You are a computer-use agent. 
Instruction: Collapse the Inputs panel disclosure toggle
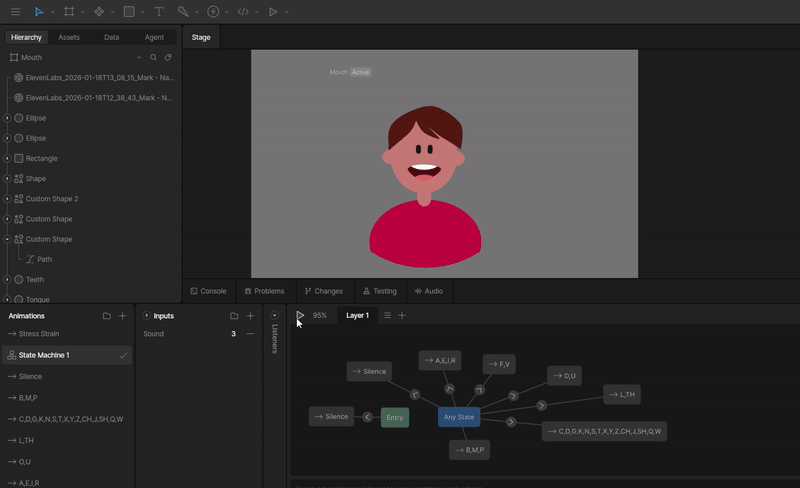tap(146, 316)
